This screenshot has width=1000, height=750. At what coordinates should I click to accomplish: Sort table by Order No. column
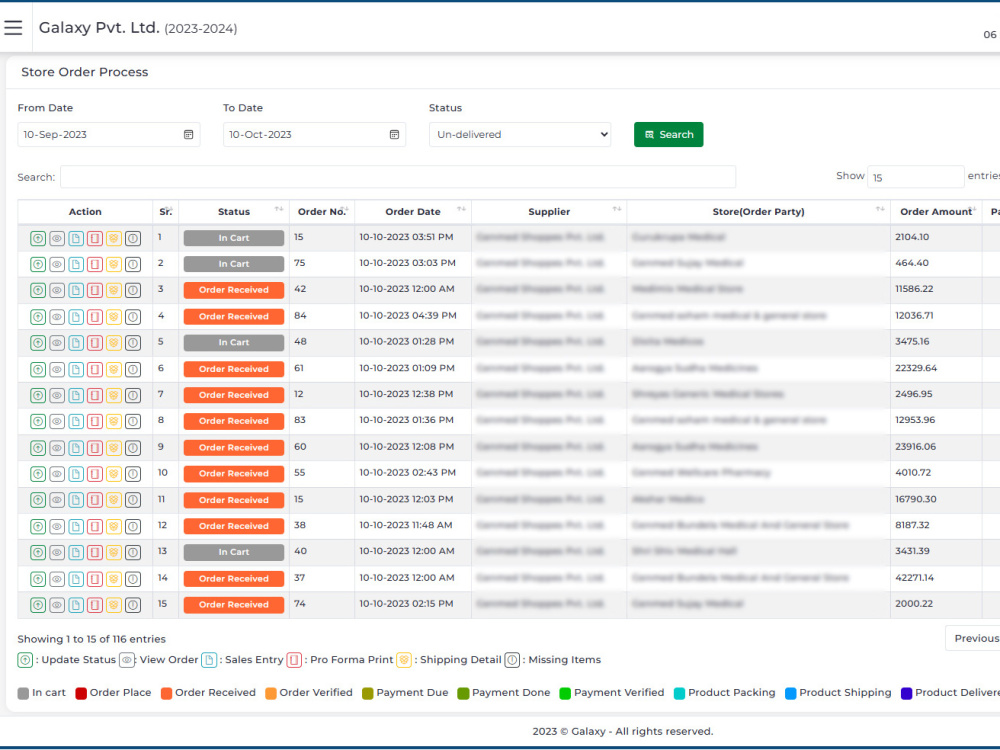point(322,212)
